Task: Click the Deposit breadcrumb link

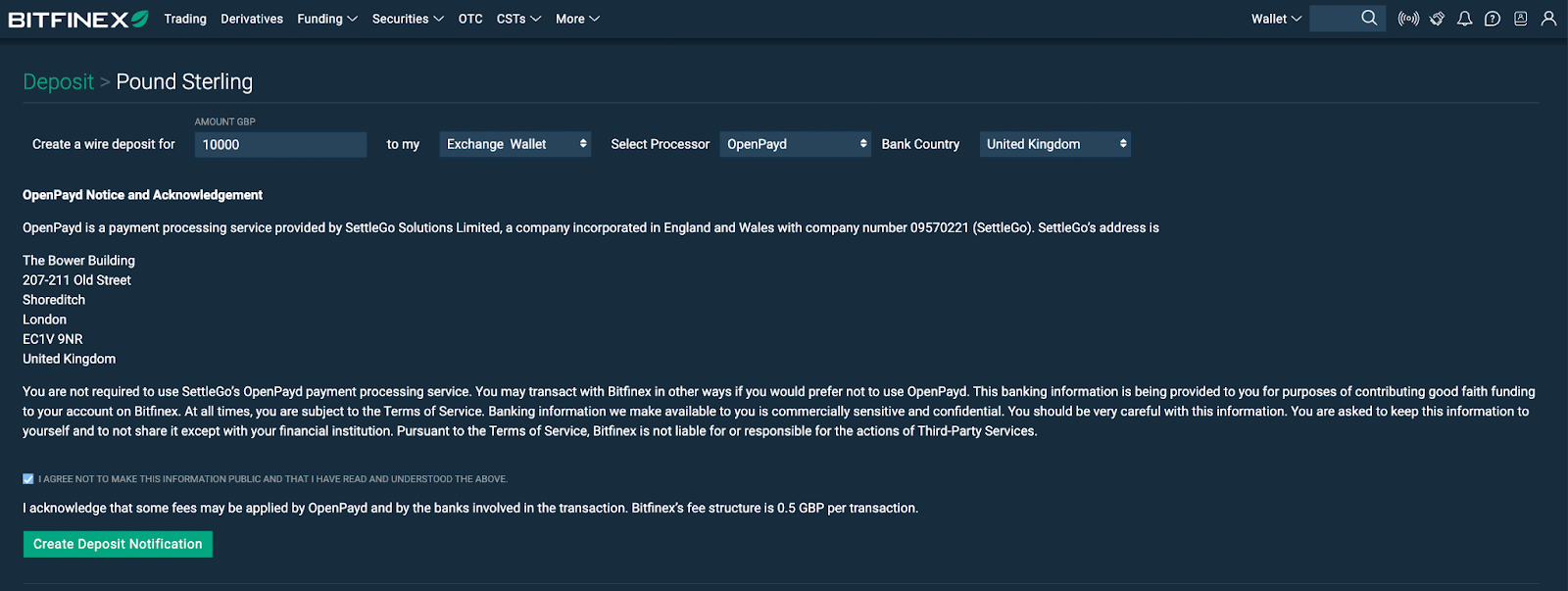Action: click(58, 81)
